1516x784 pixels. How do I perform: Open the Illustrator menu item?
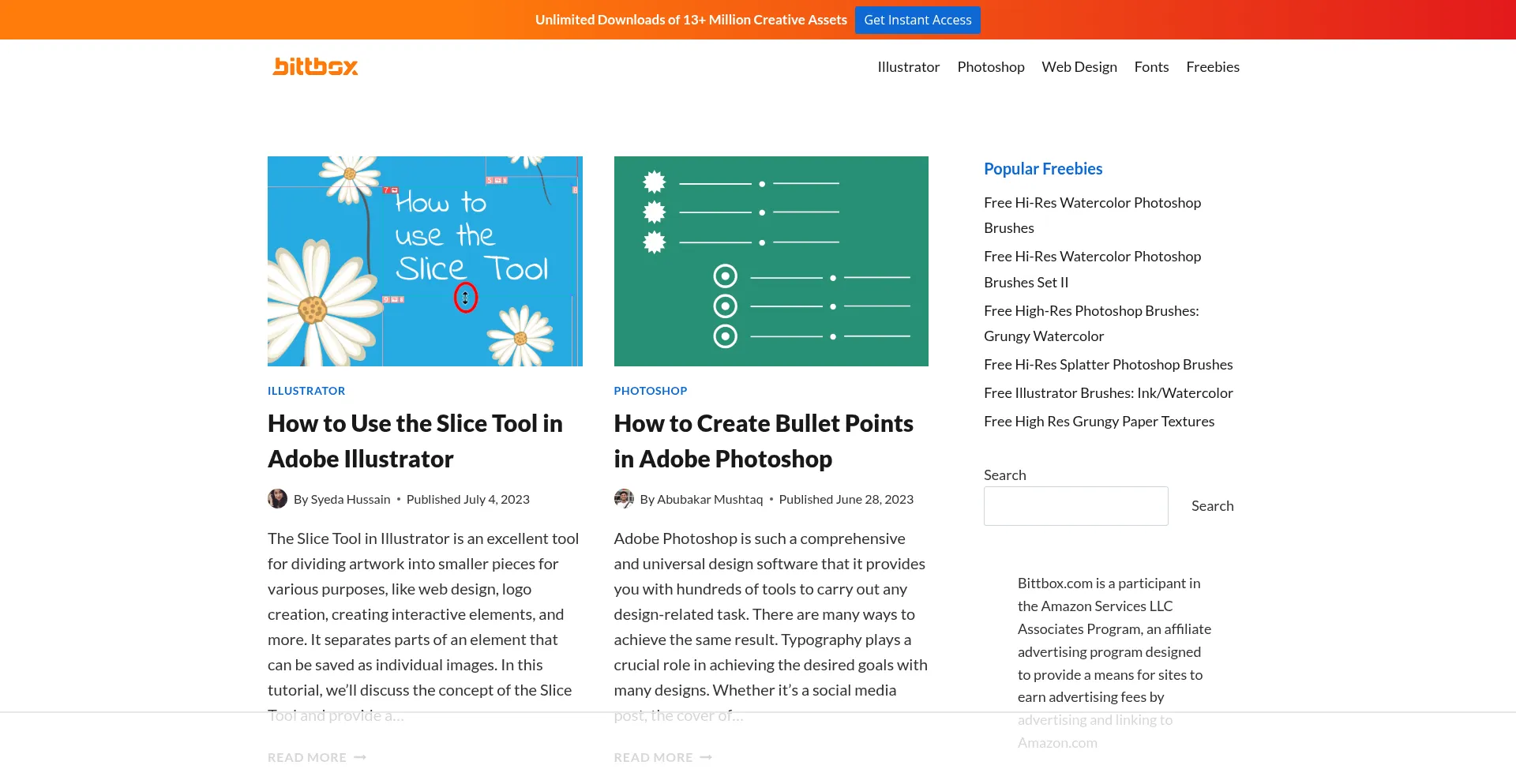tap(908, 67)
